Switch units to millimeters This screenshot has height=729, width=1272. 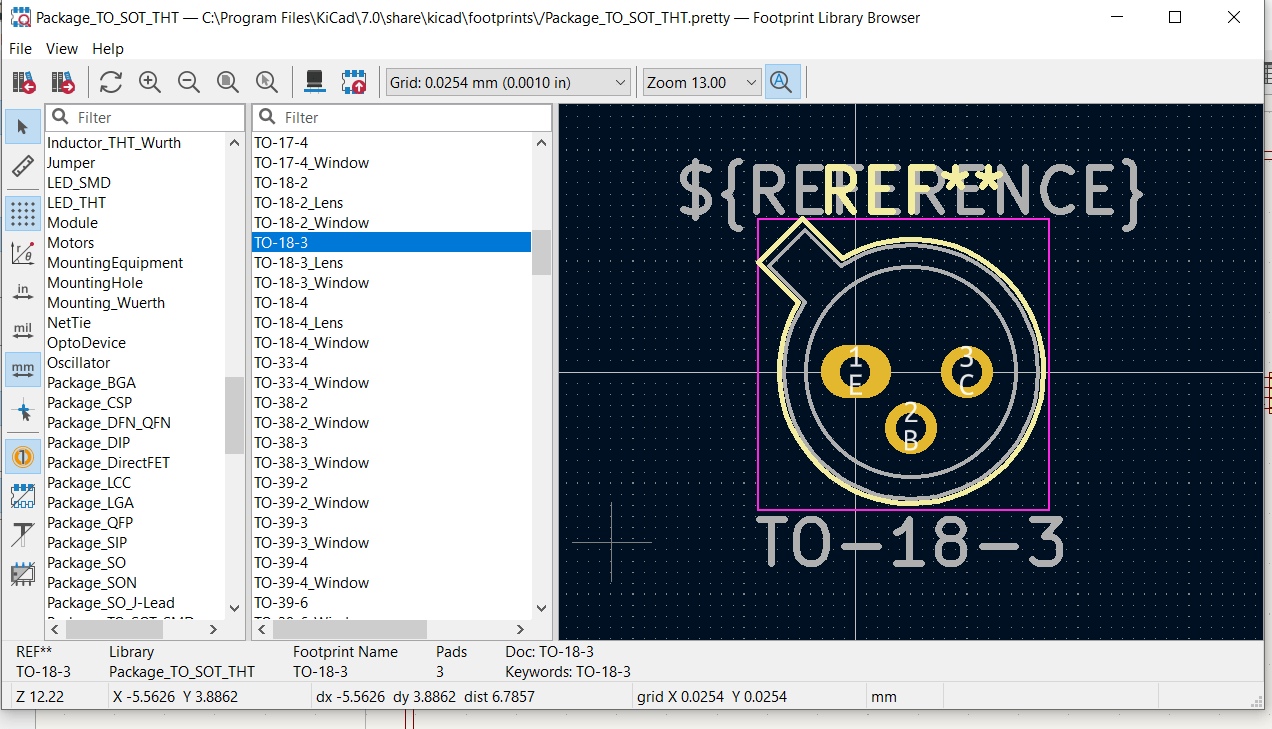23,370
